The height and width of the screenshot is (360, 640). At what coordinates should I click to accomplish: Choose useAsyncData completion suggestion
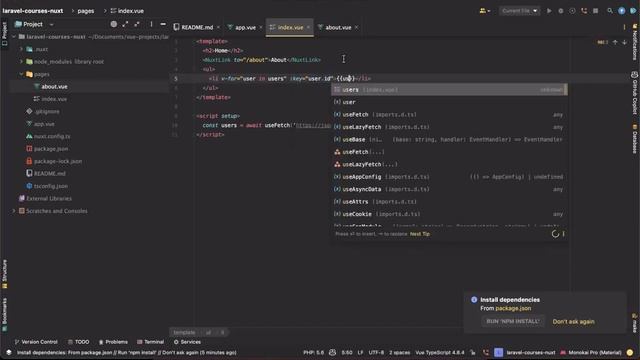tap(449, 189)
